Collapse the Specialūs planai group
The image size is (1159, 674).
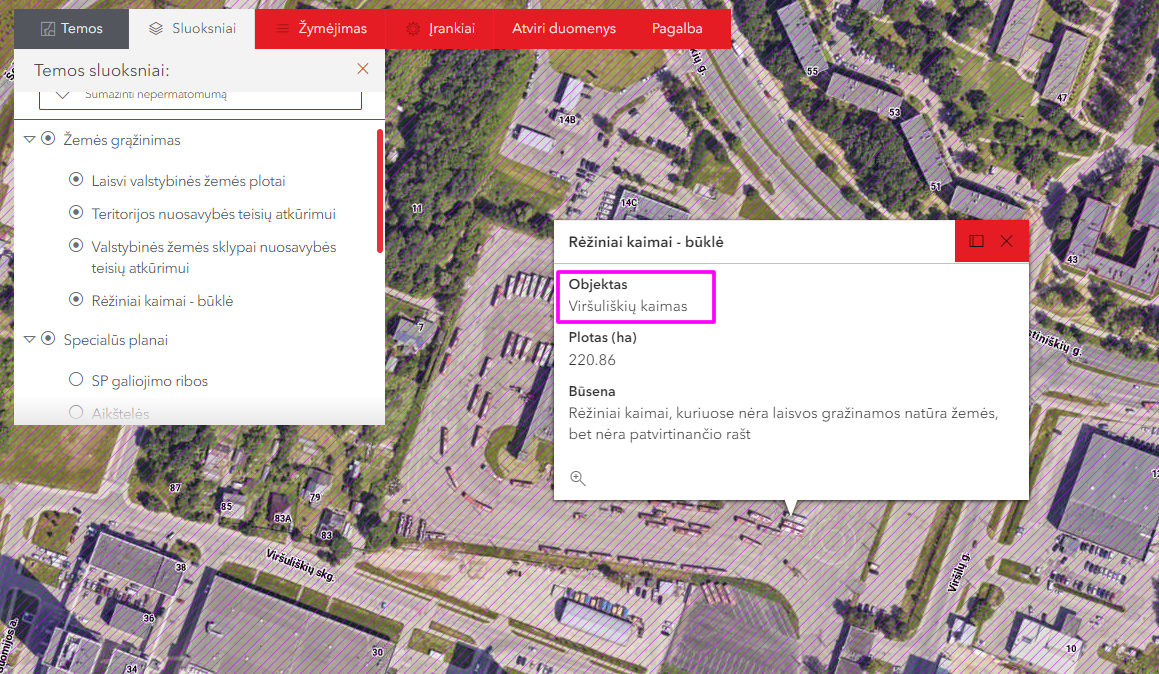[x=29, y=340]
